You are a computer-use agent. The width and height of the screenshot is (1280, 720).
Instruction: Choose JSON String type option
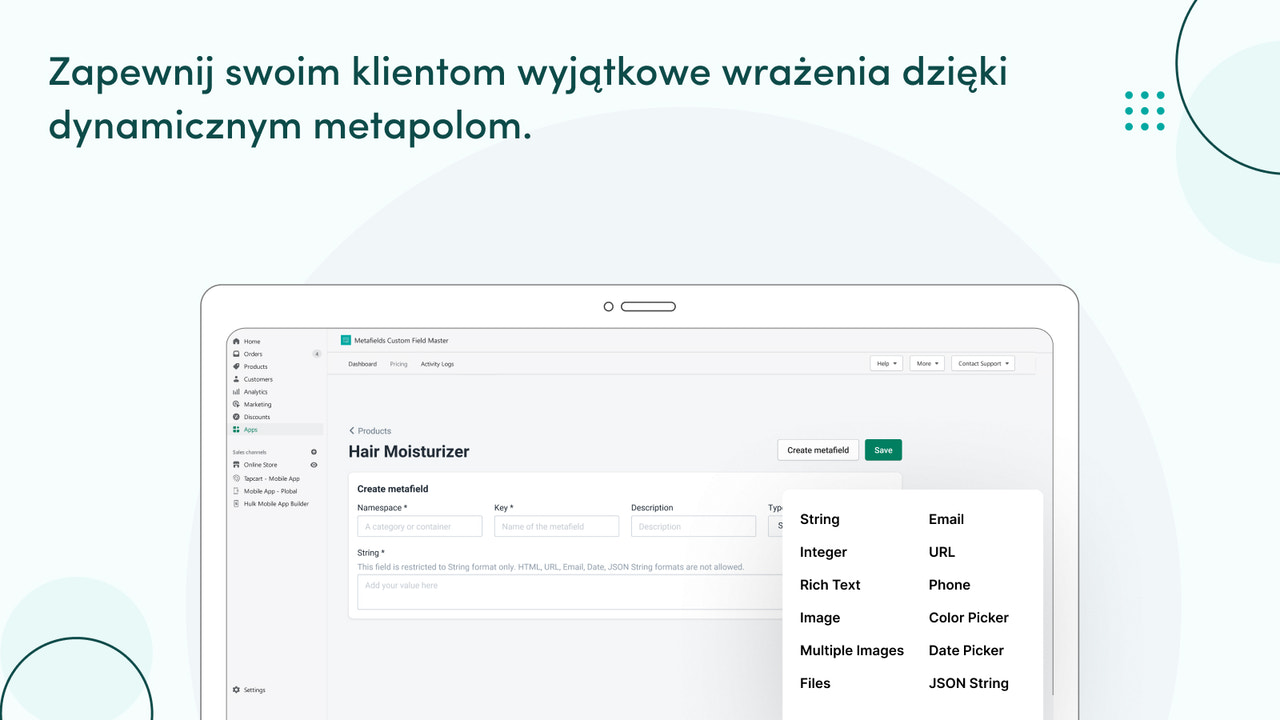(968, 684)
